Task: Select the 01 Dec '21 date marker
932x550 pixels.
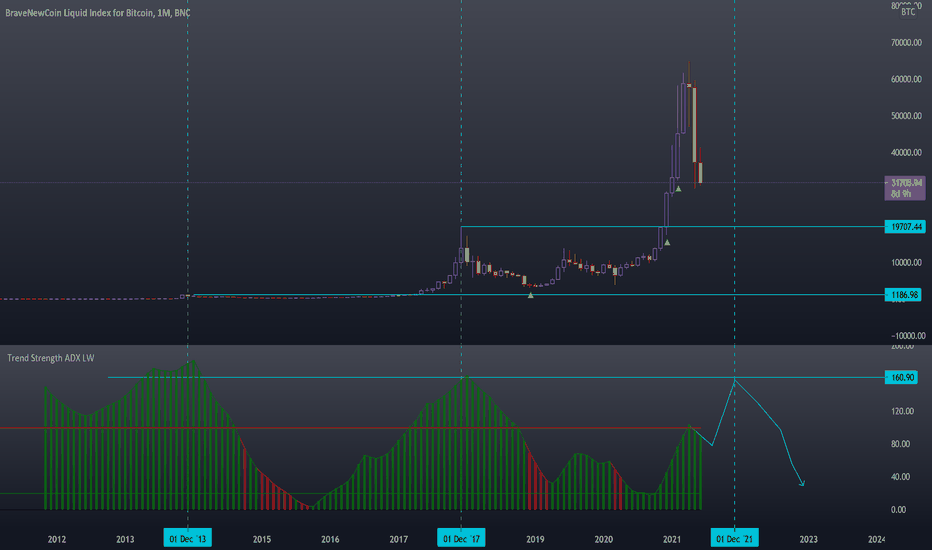Action: [x=734, y=539]
